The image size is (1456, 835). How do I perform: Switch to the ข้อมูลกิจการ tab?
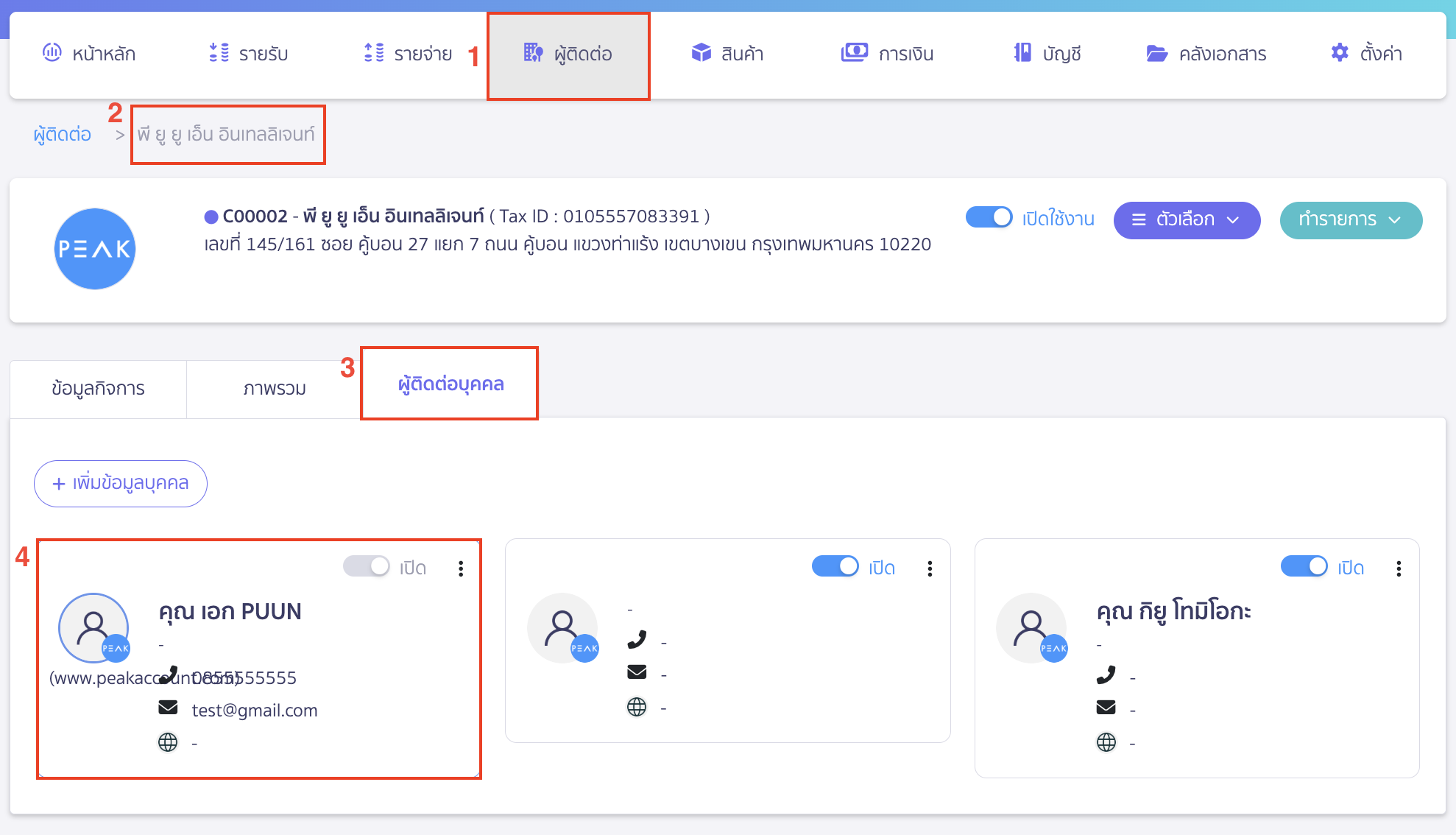(98, 388)
